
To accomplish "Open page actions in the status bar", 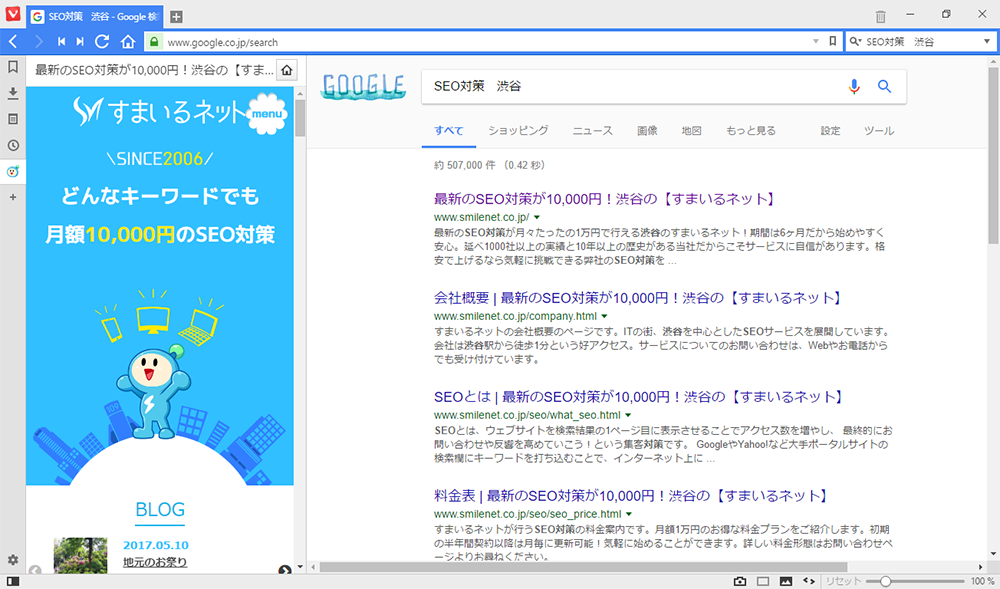I will [809, 581].
